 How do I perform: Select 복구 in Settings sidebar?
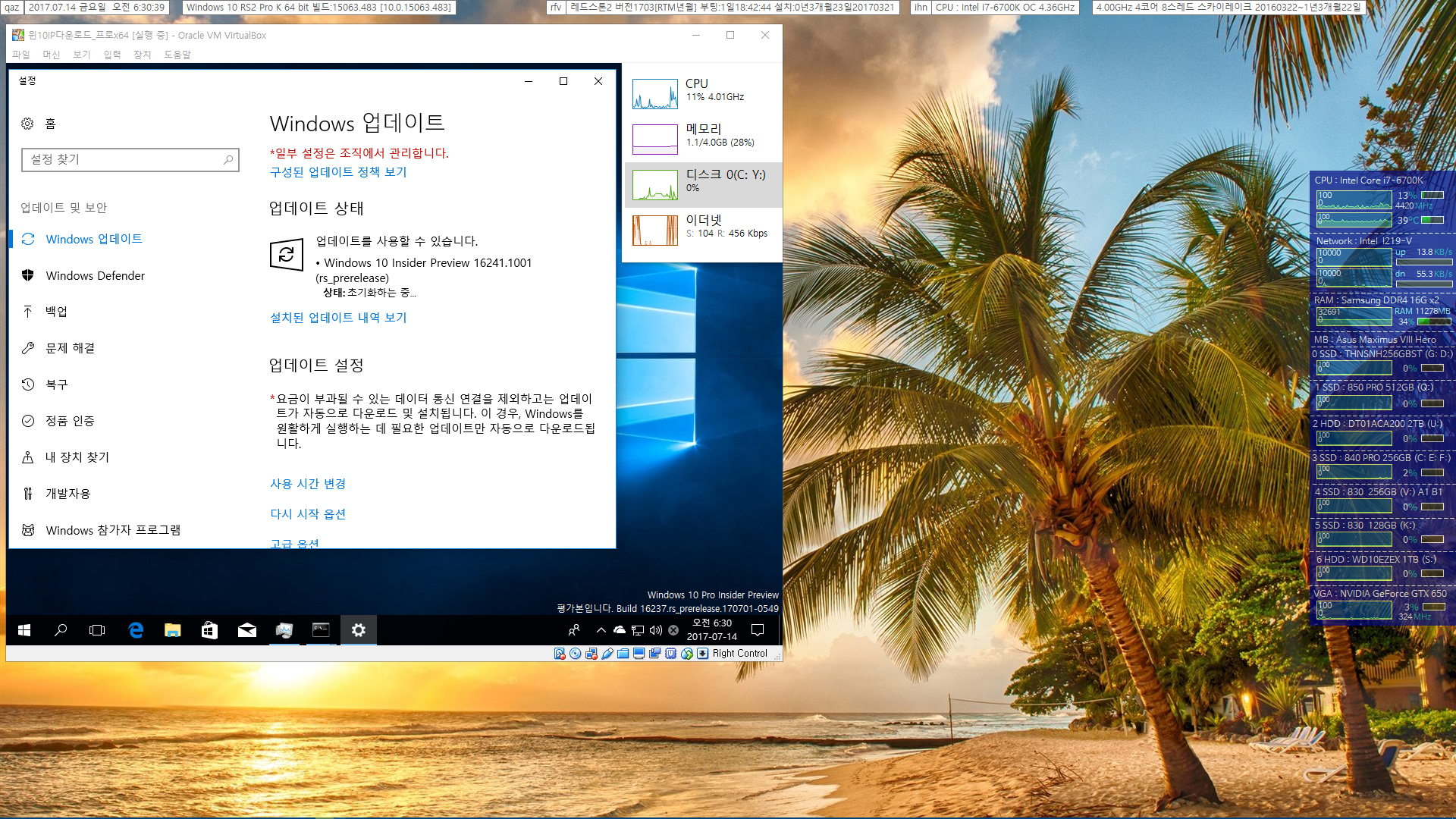point(56,384)
